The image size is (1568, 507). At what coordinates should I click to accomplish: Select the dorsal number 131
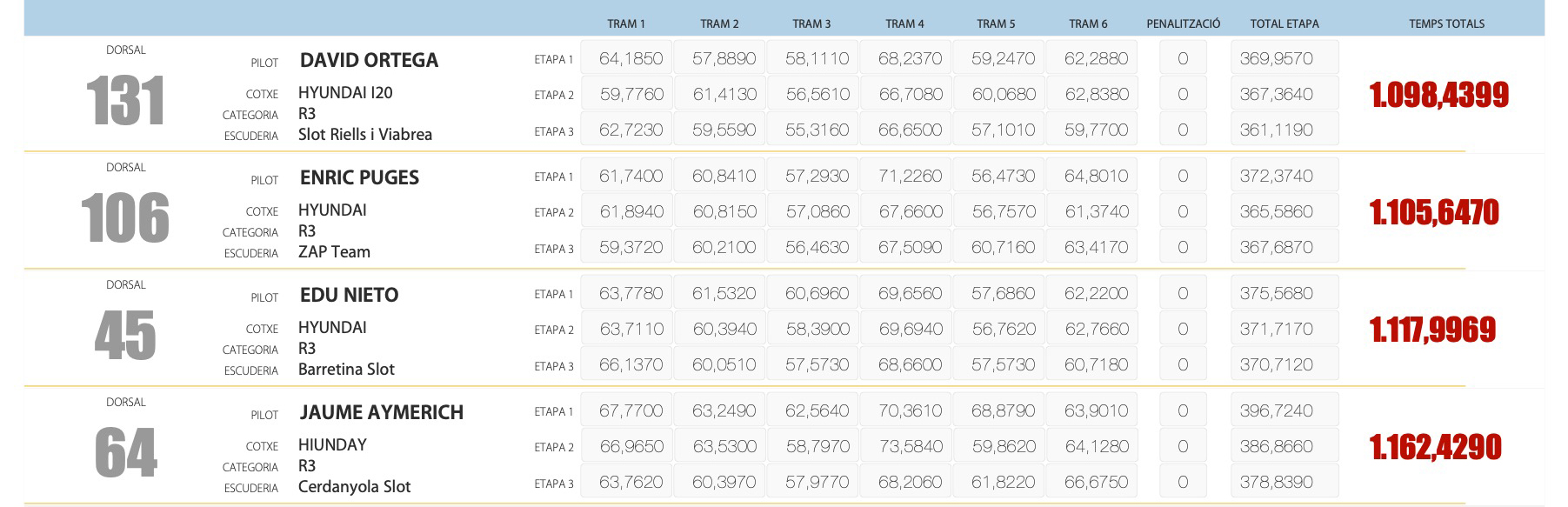(x=125, y=101)
